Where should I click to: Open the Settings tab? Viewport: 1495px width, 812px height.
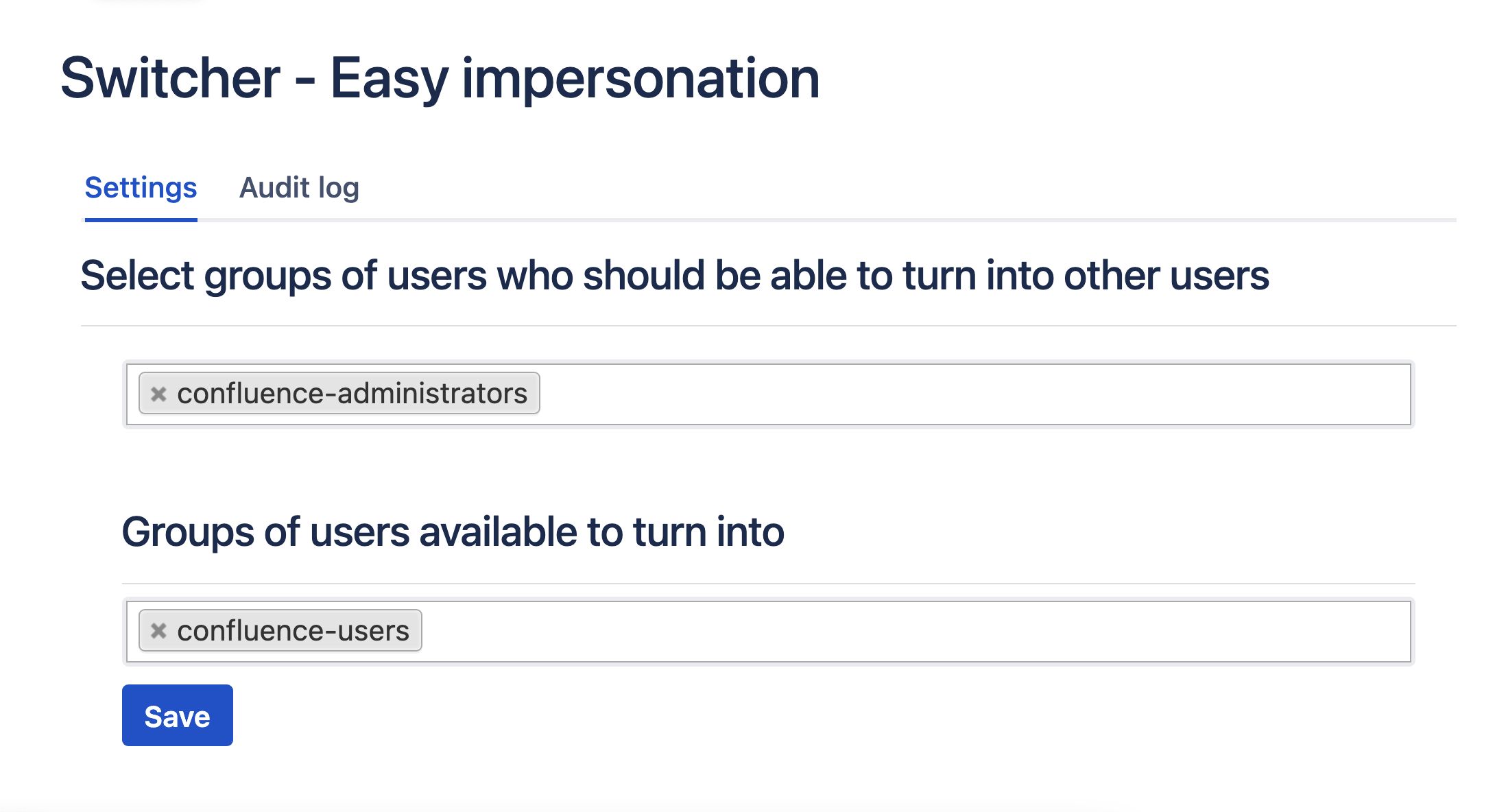point(141,188)
